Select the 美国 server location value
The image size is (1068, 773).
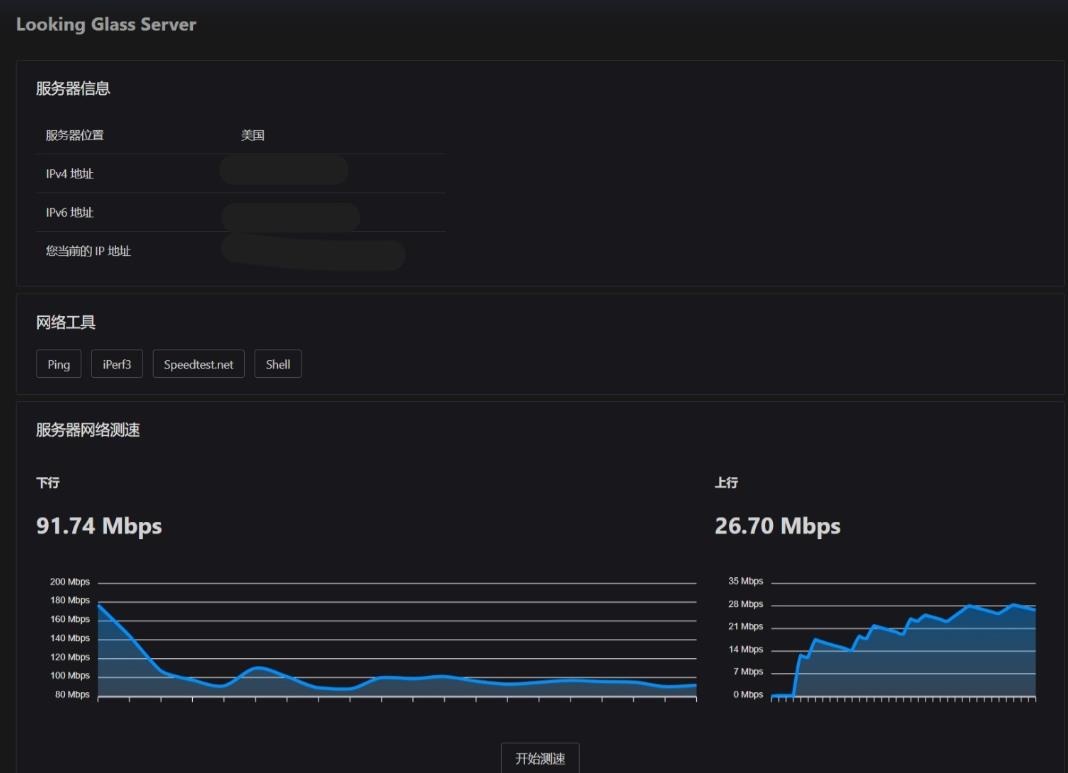tap(253, 135)
